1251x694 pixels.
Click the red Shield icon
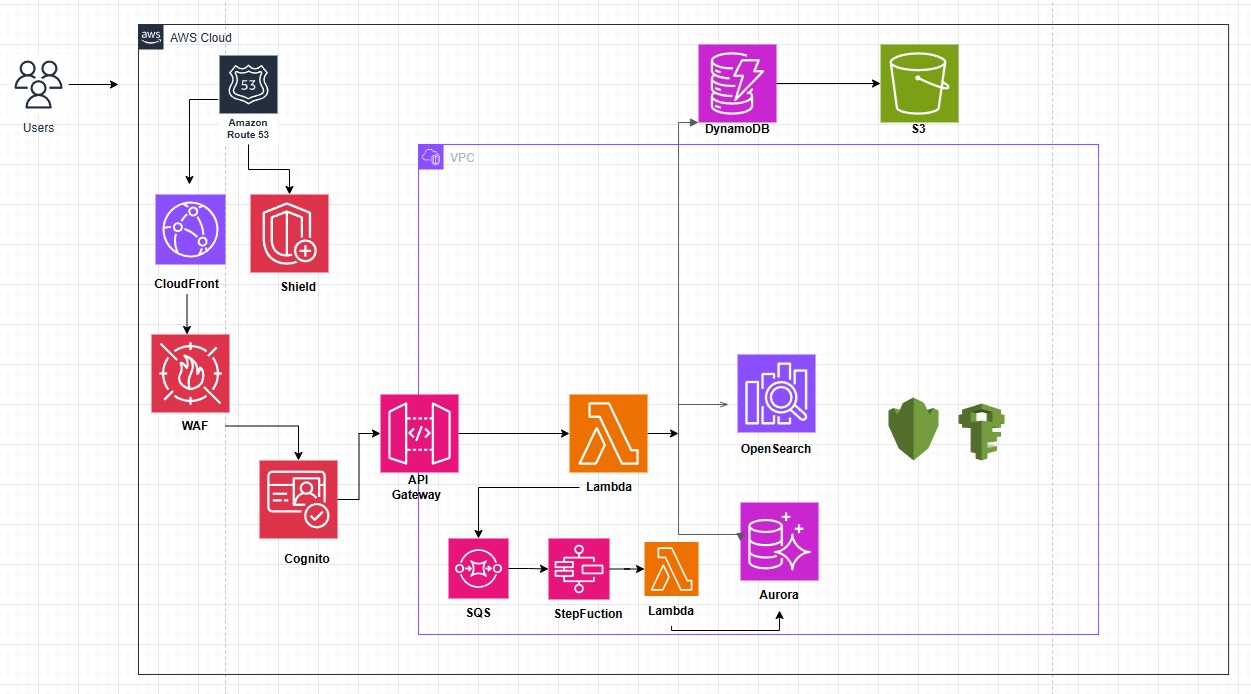pos(290,233)
